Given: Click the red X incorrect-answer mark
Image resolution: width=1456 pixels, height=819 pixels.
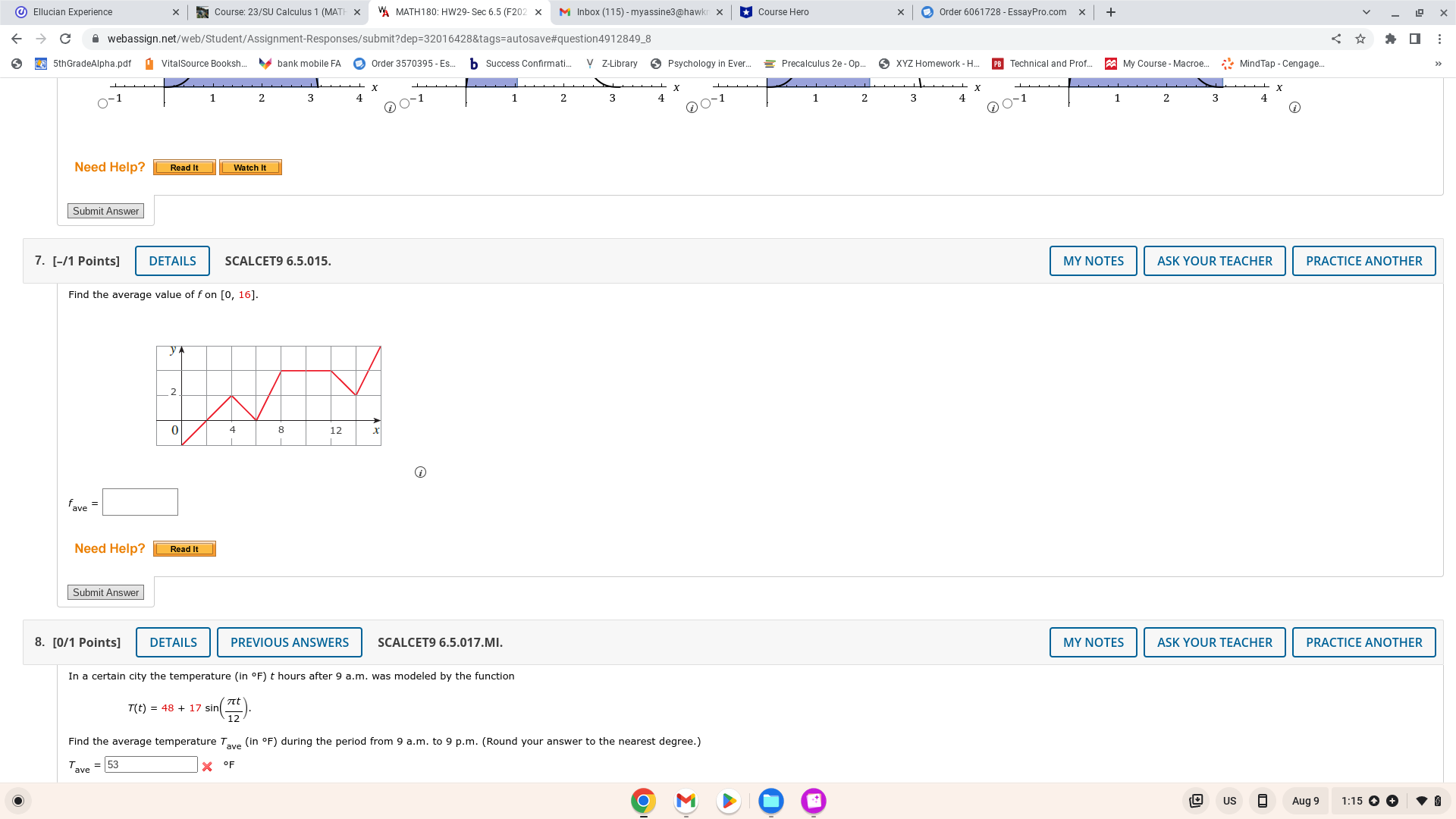Looking at the screenshot, I should 207,767.
